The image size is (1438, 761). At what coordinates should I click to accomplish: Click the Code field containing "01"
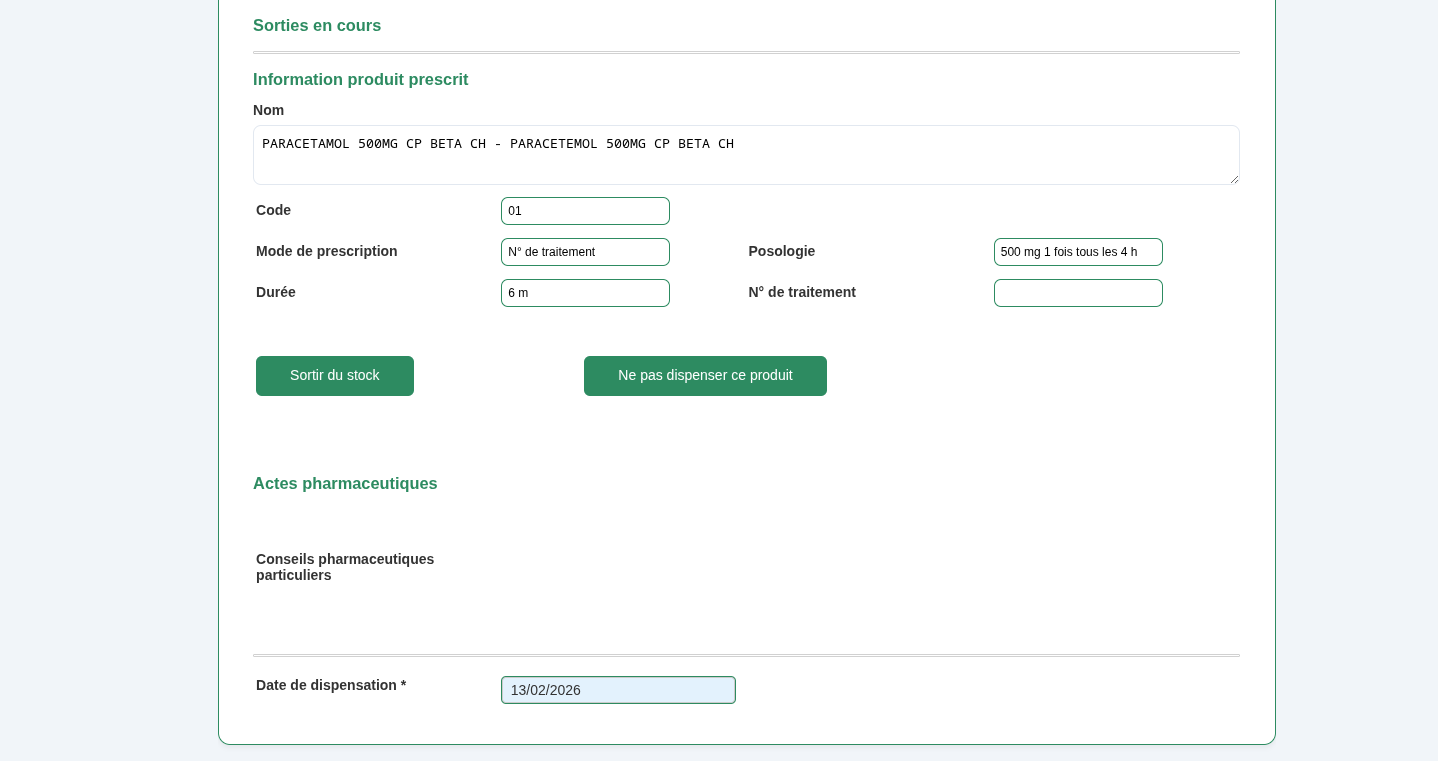point(585,211)
